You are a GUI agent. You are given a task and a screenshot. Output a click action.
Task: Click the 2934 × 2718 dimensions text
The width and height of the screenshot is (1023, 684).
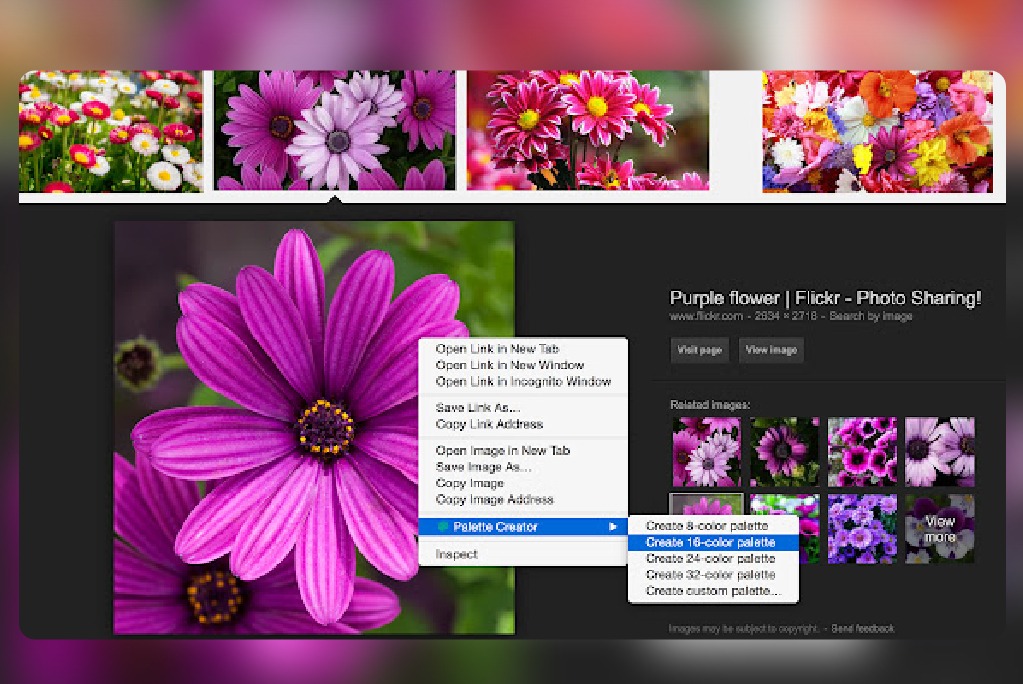pyautogui.click(x=786, y=317)
